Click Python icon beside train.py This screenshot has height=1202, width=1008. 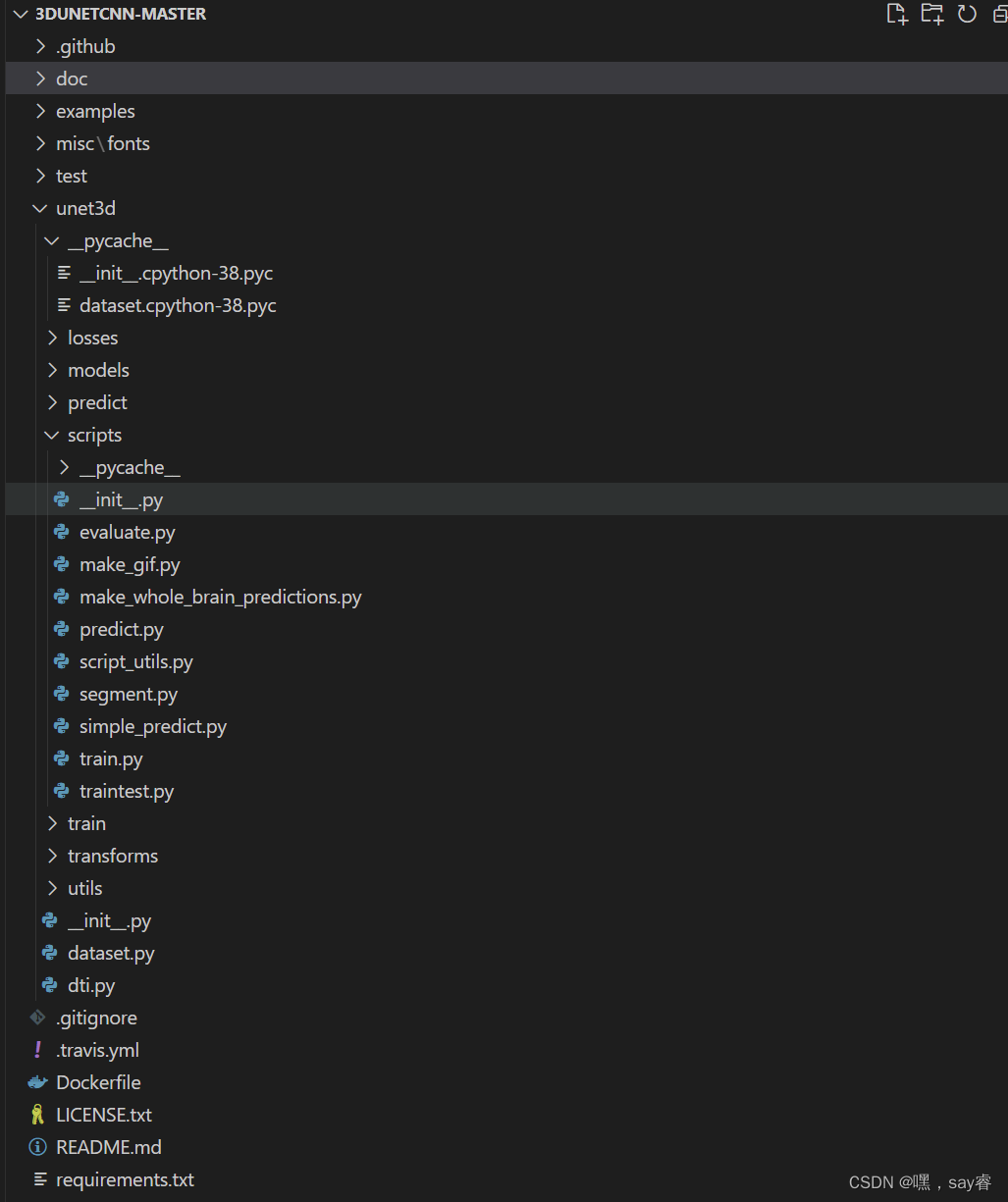coord(62,758)
